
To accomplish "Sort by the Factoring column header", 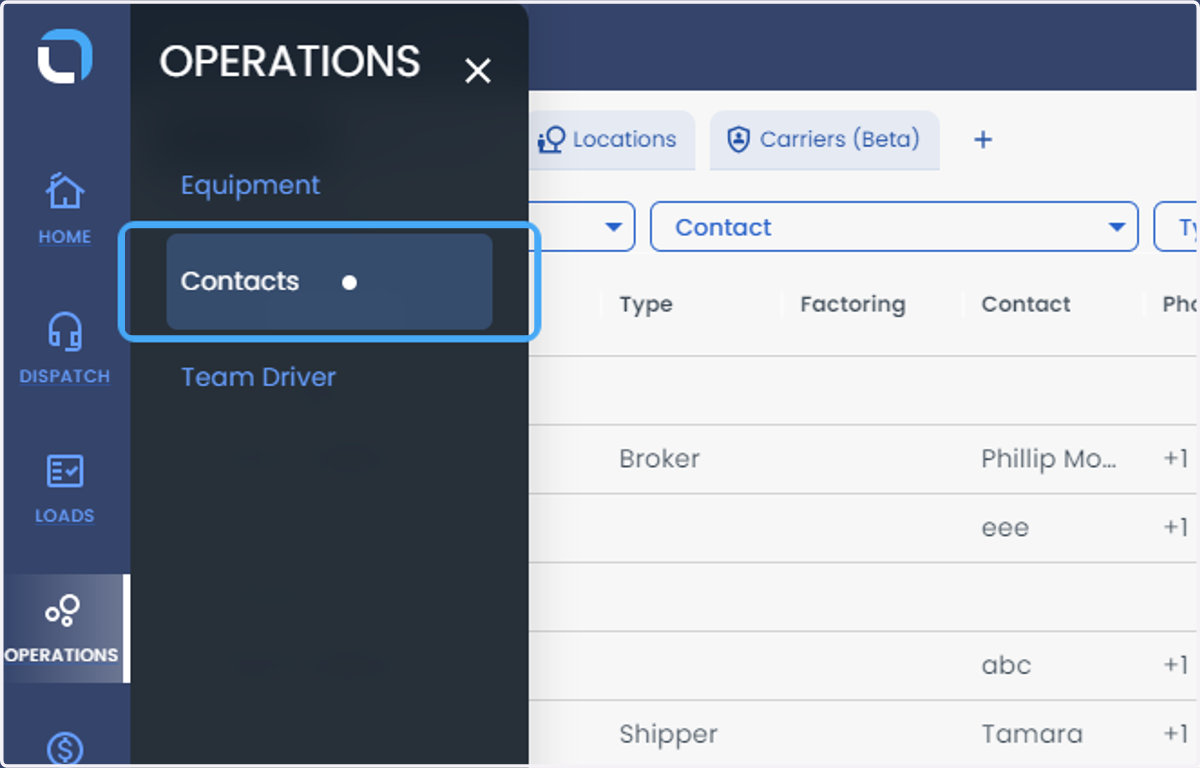I will [853, 304].
